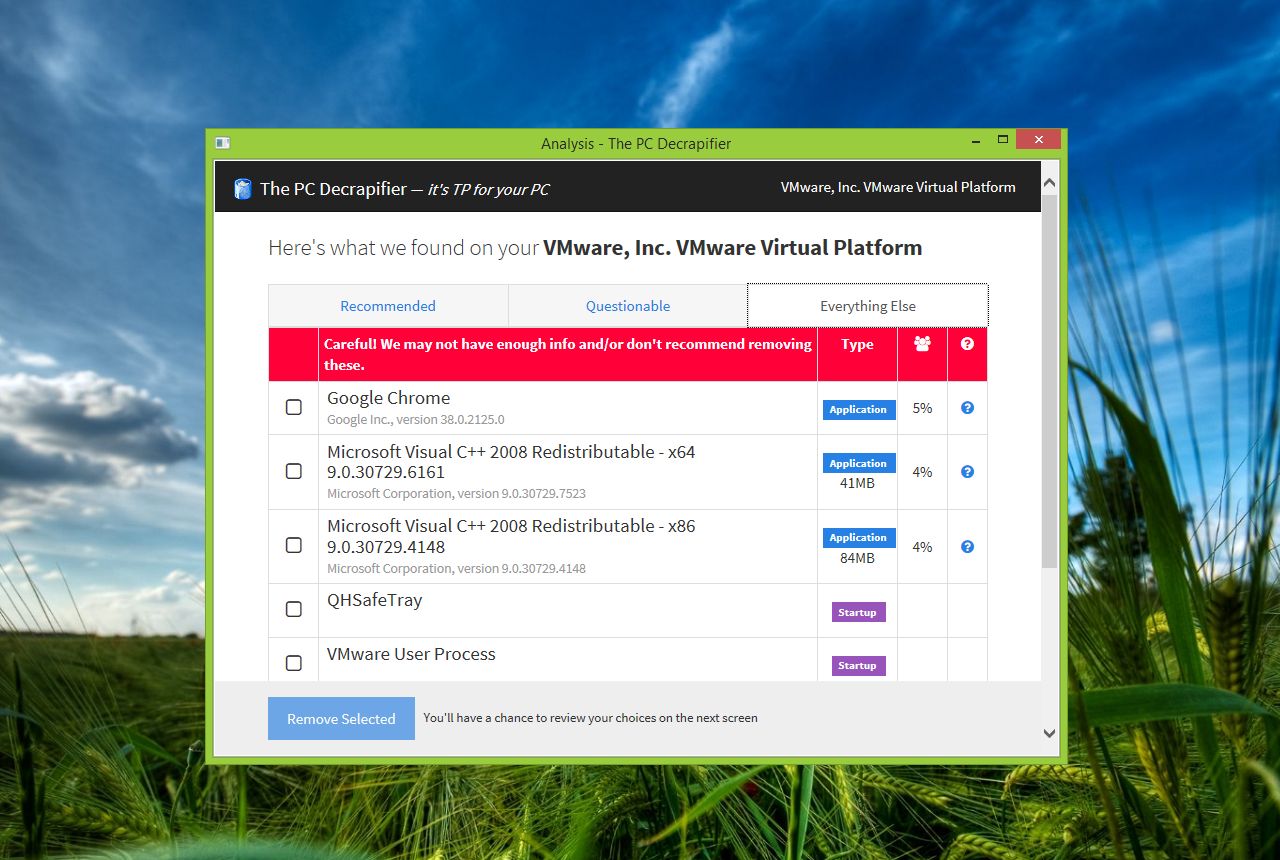The height and width of the screenshot is (860, 1280).
Task: Click Microsoft Visual C++ 2008 x86 entry name
Action: pyautogui.click(x=511, y=536)
